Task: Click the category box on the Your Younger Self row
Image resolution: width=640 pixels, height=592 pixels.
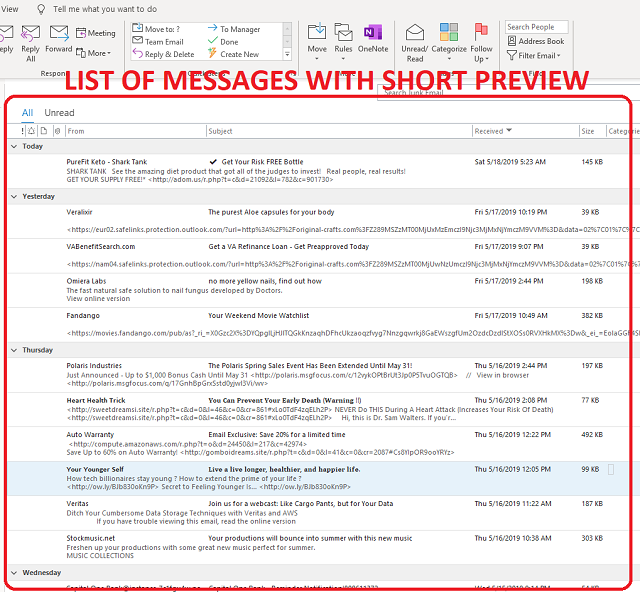Action: click(x=611, y=470)
